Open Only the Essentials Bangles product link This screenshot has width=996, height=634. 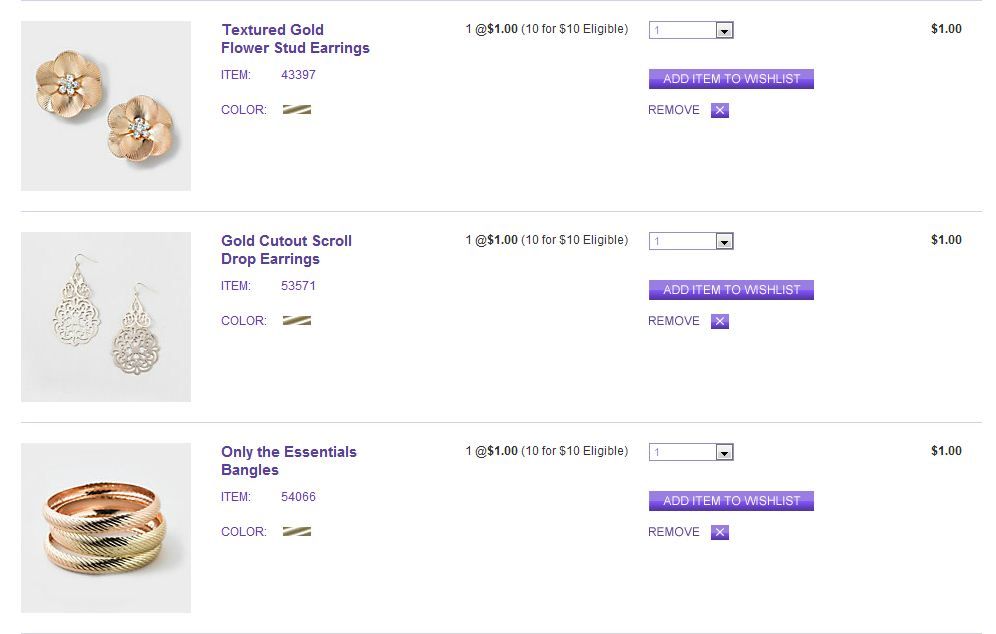(288, 461)
